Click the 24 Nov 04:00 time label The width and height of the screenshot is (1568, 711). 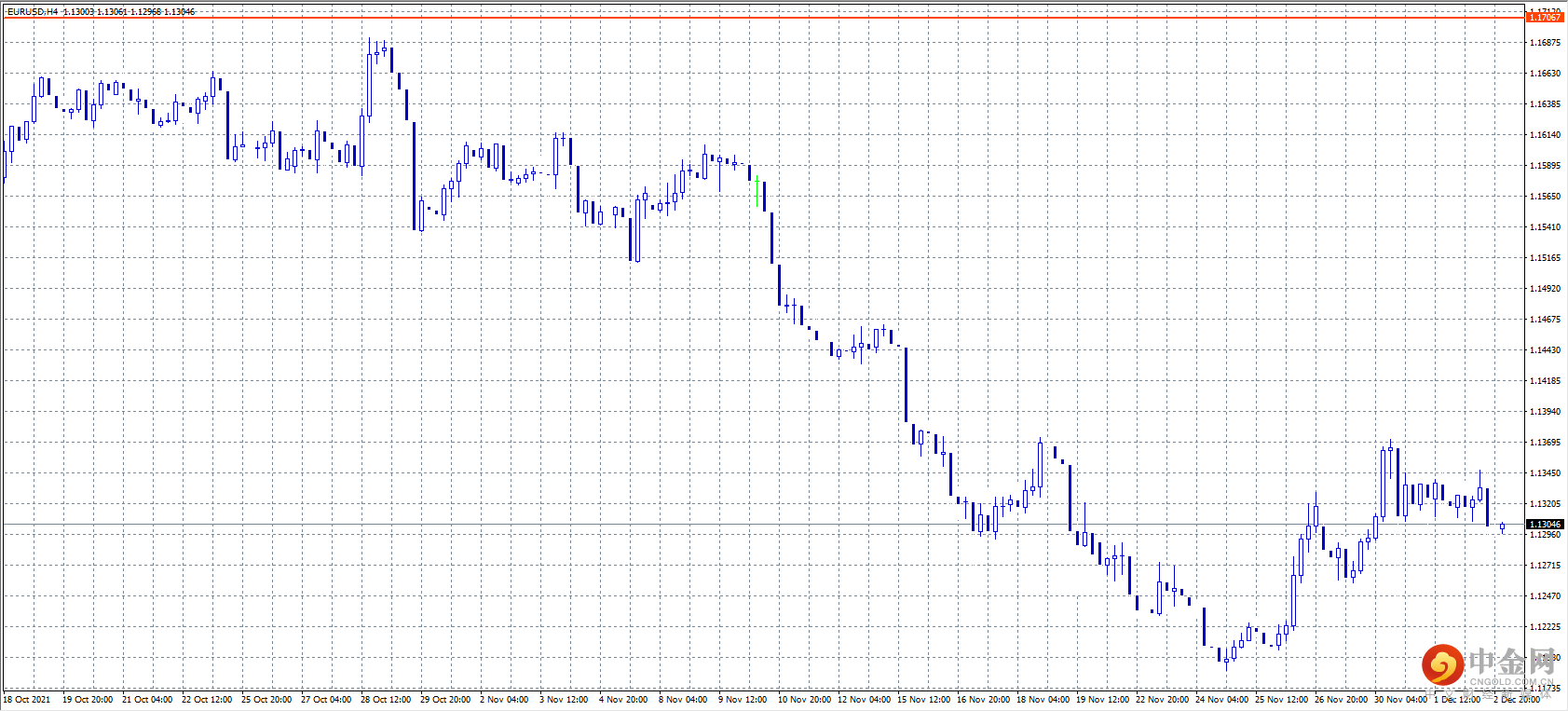coord(1222,700)
